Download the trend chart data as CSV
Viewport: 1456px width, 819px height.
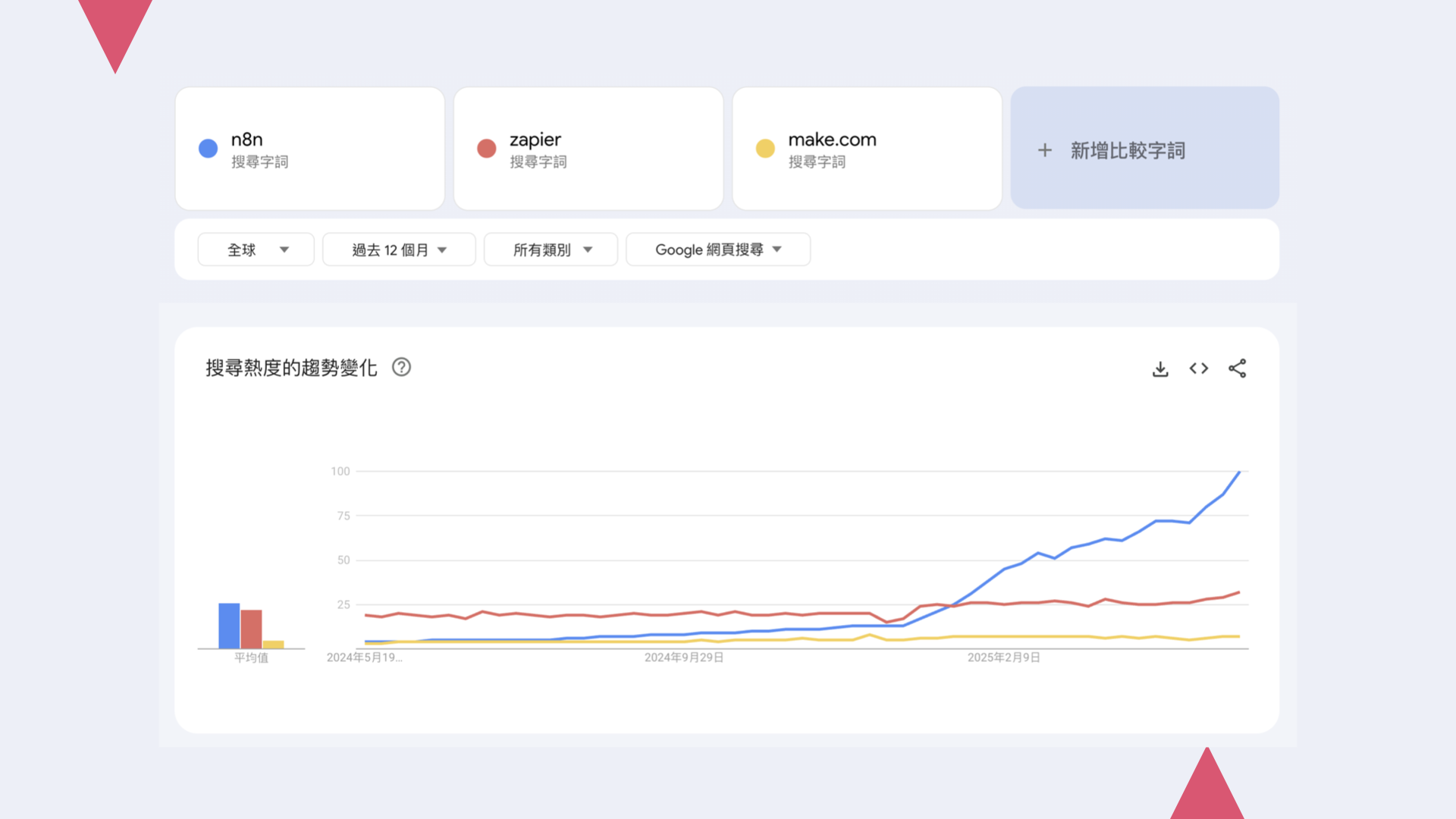[1160, 369]
